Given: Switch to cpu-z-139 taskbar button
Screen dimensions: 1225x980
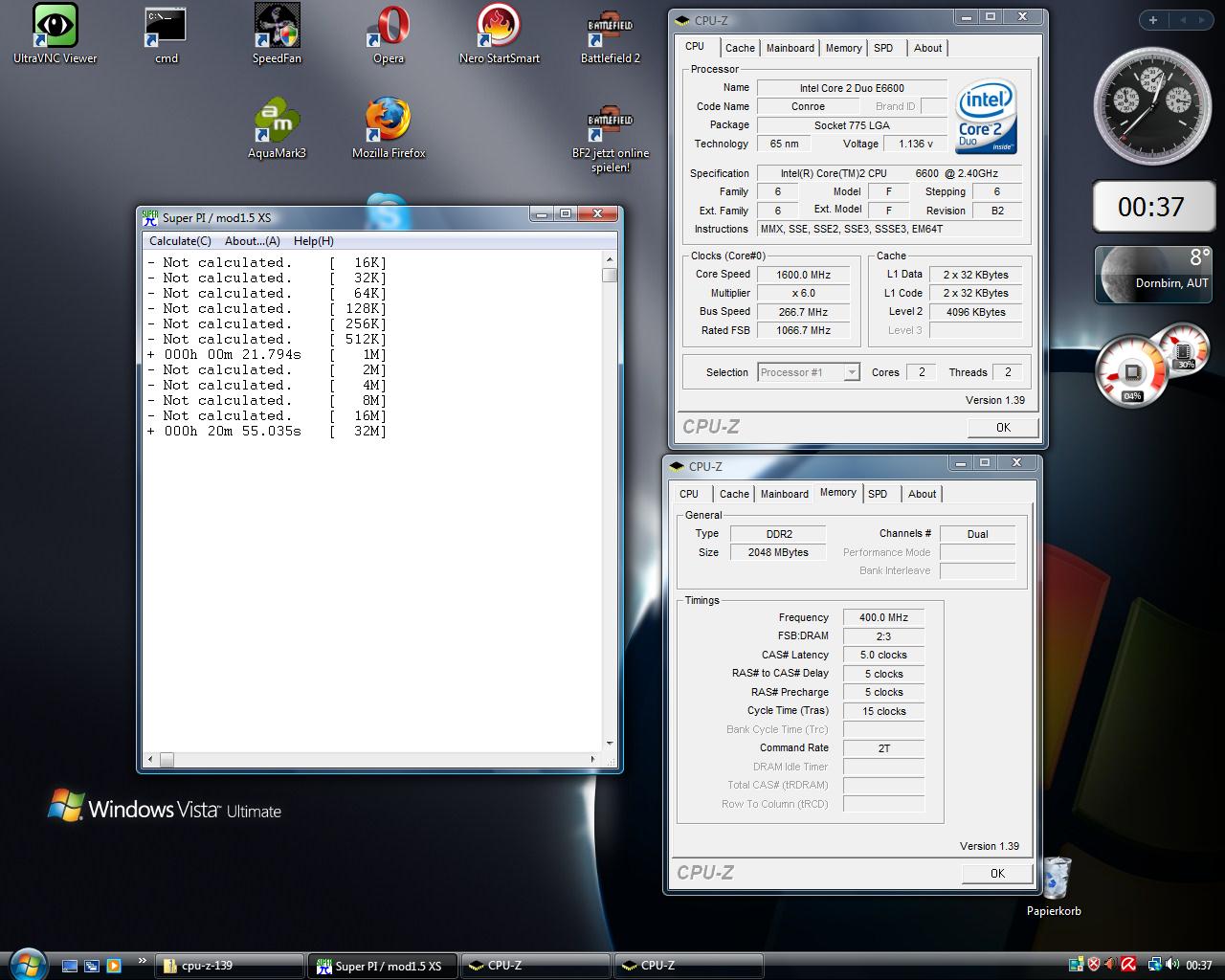Looking at the screenshot, I should tap(229, 966).
